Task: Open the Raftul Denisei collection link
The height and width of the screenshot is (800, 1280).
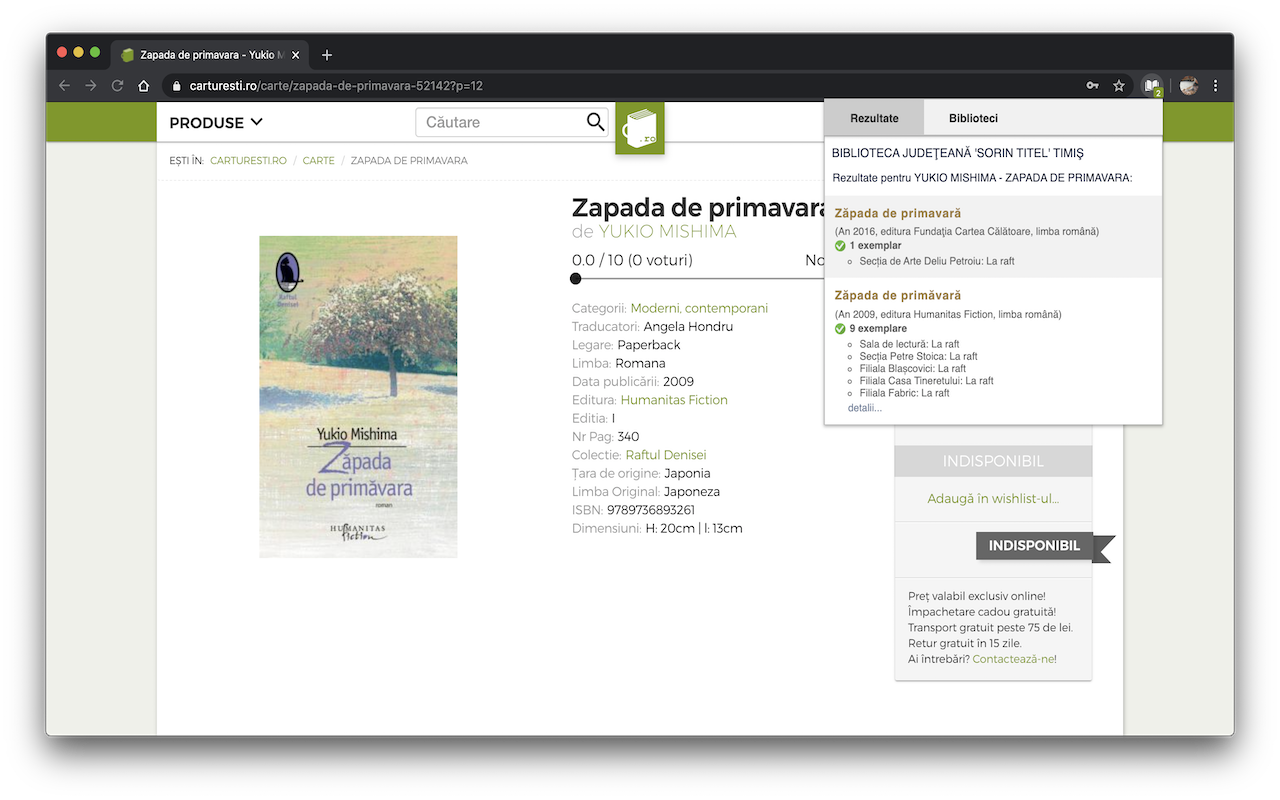Action: click(666, 455)
